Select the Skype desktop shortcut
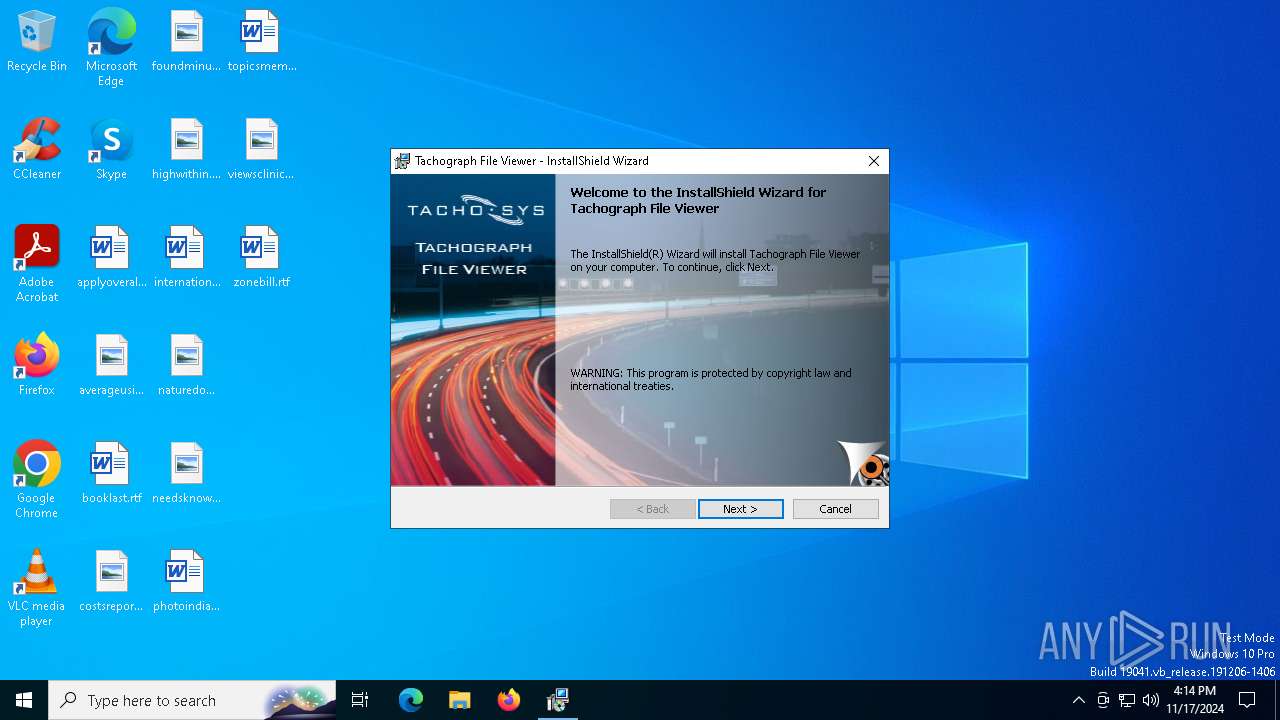The height and width of the screenshot is (720, 1280). 111,150
